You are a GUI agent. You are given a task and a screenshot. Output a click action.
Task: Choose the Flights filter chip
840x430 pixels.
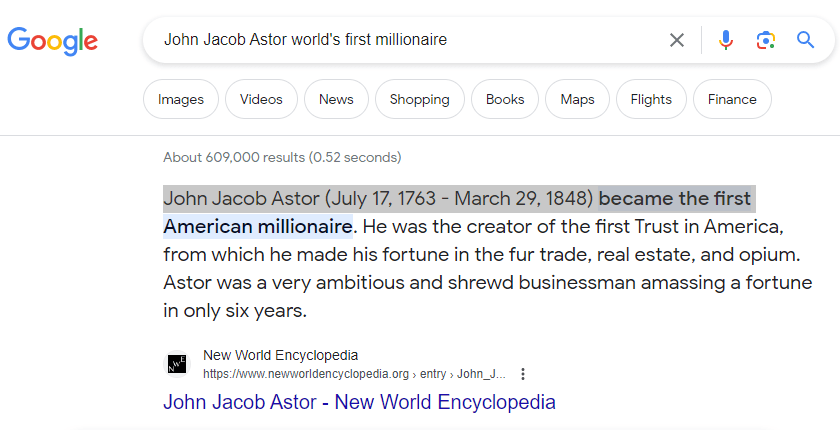coord(651,99)
